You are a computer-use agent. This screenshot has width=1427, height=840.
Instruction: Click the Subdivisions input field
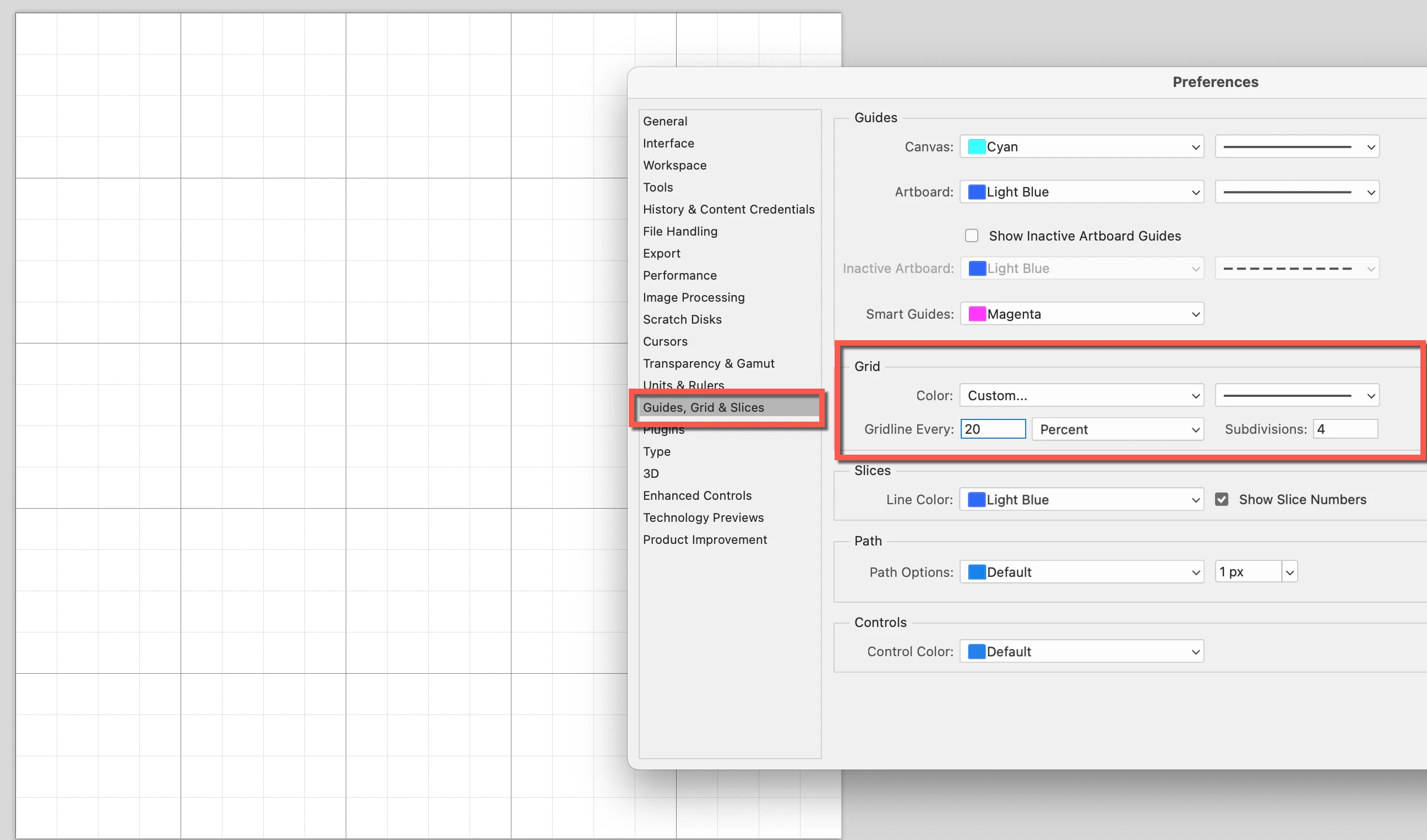tap(1345, 429)
